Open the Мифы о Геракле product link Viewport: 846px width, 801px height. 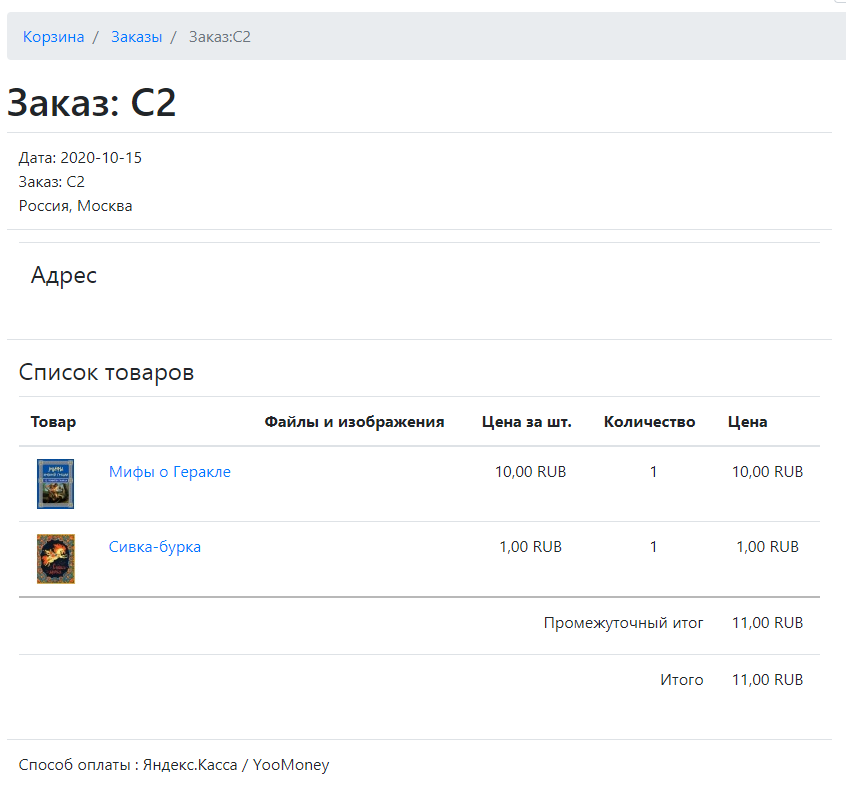point(170,472)
